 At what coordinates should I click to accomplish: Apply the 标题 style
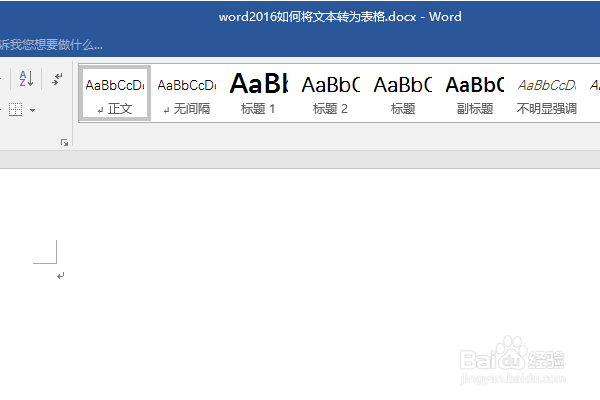coord(403,93)
